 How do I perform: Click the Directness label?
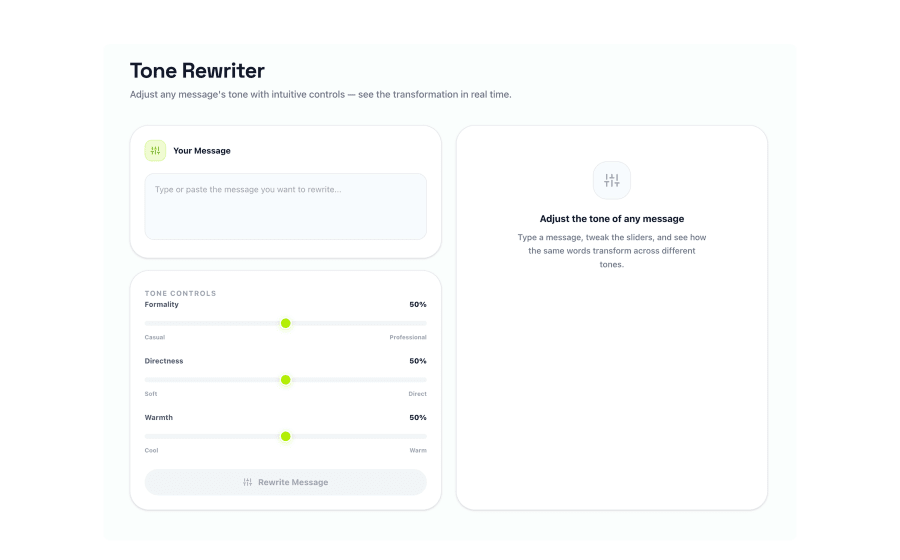tap(164, 361)
